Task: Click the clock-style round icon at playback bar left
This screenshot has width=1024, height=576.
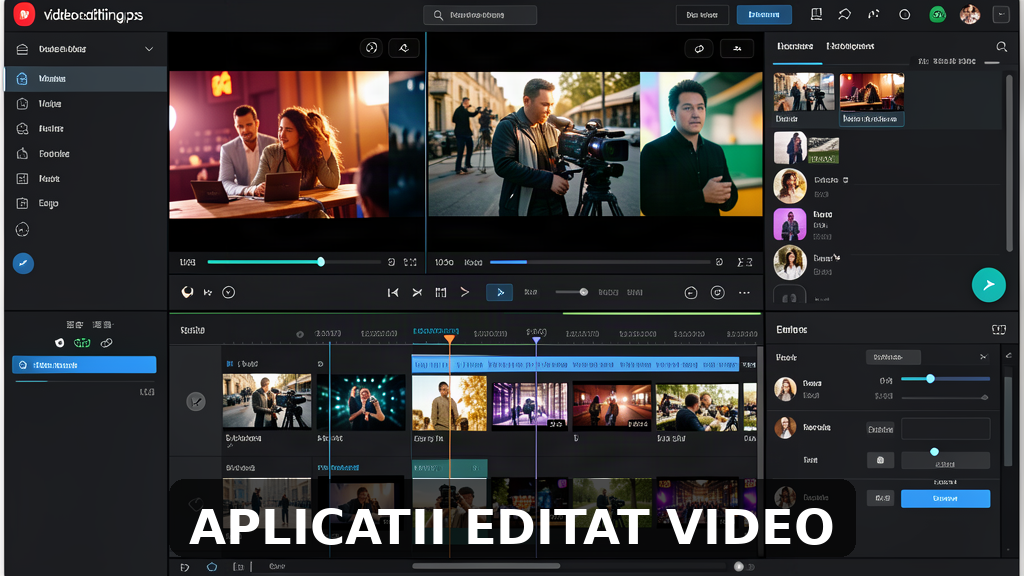Action: [229, 292]
